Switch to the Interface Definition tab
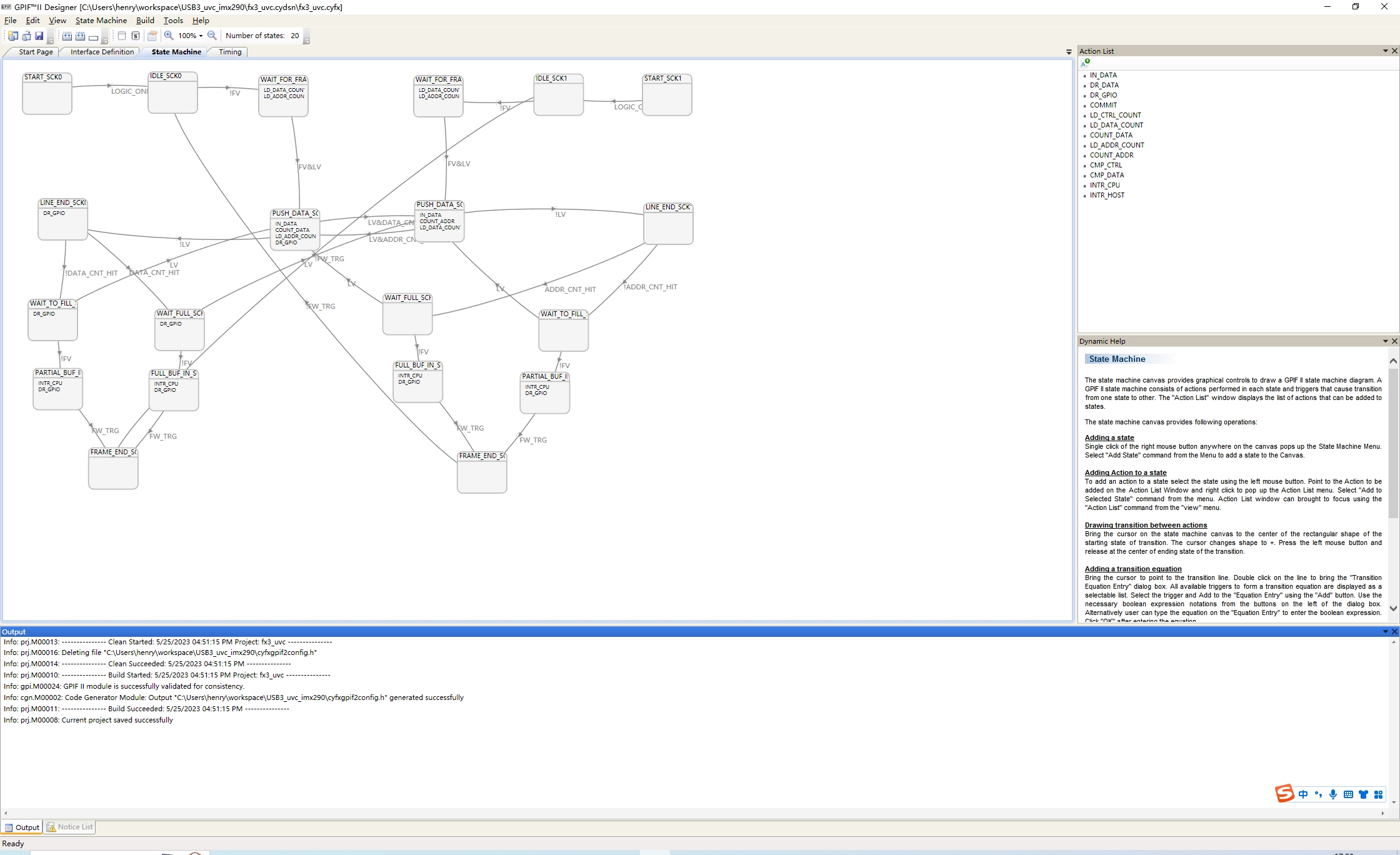1400x855 pixels. [102, 52]
